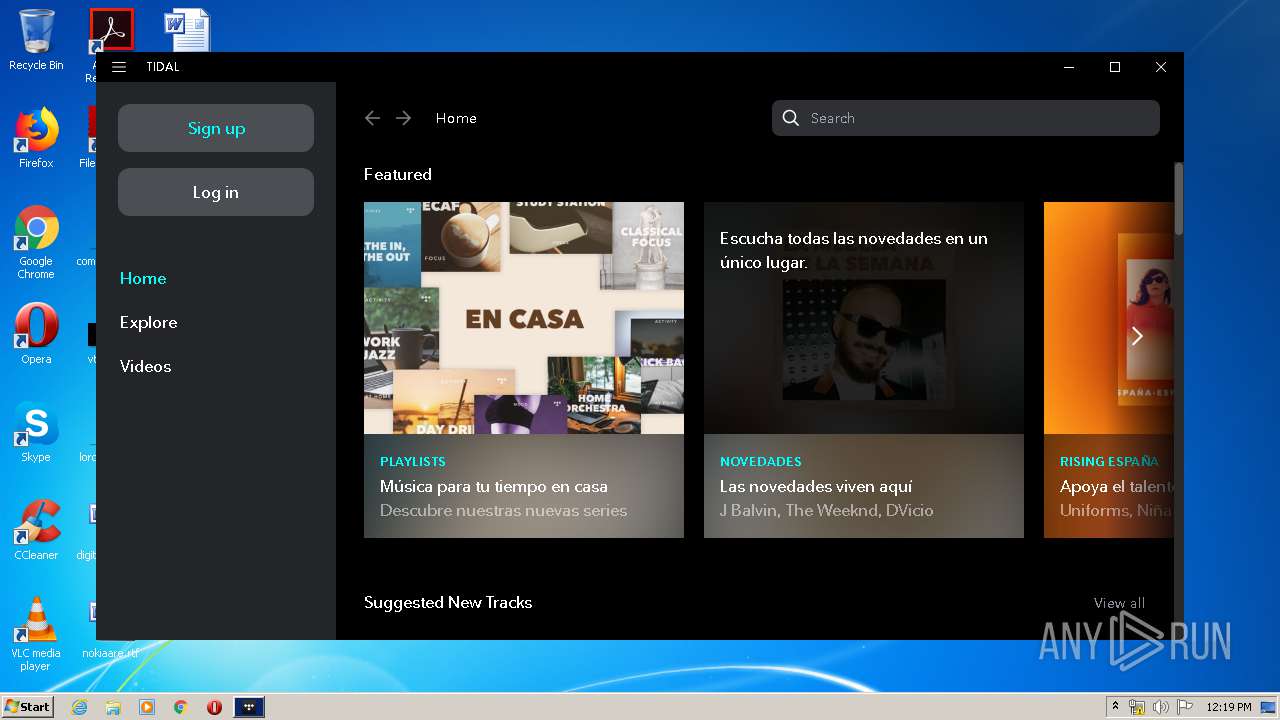Image resolution: width=1280 pixels, height=720 pixels.
Task: Open the Recycle Bin desktop icon
Action: coord(36,40)
